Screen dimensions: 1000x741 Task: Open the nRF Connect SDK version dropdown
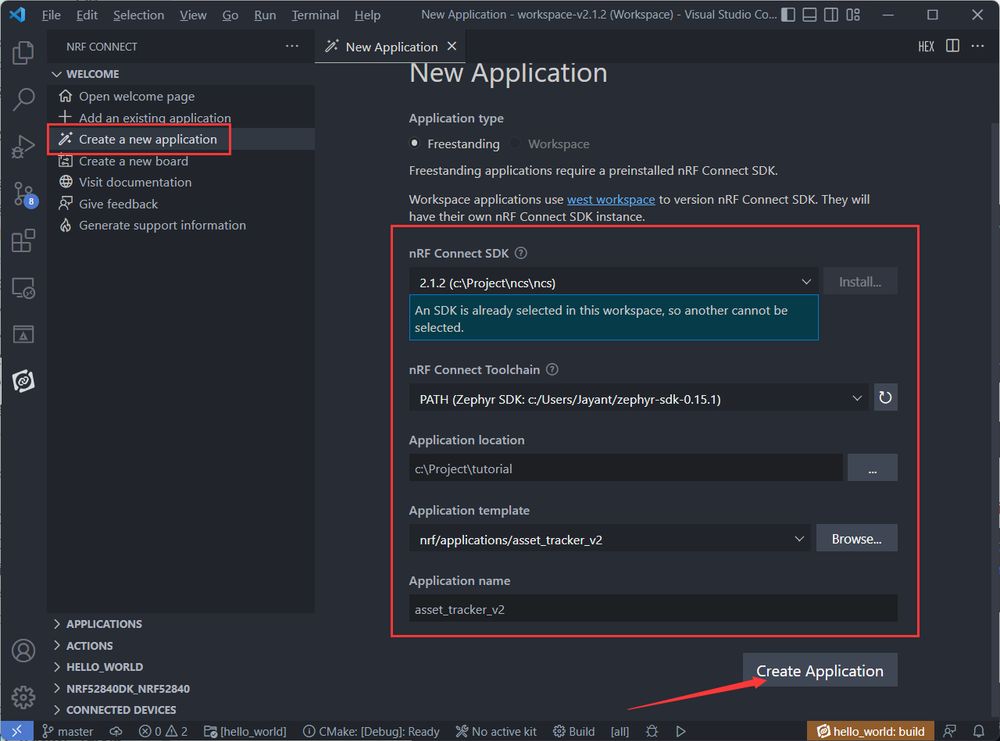click(614, 282)
